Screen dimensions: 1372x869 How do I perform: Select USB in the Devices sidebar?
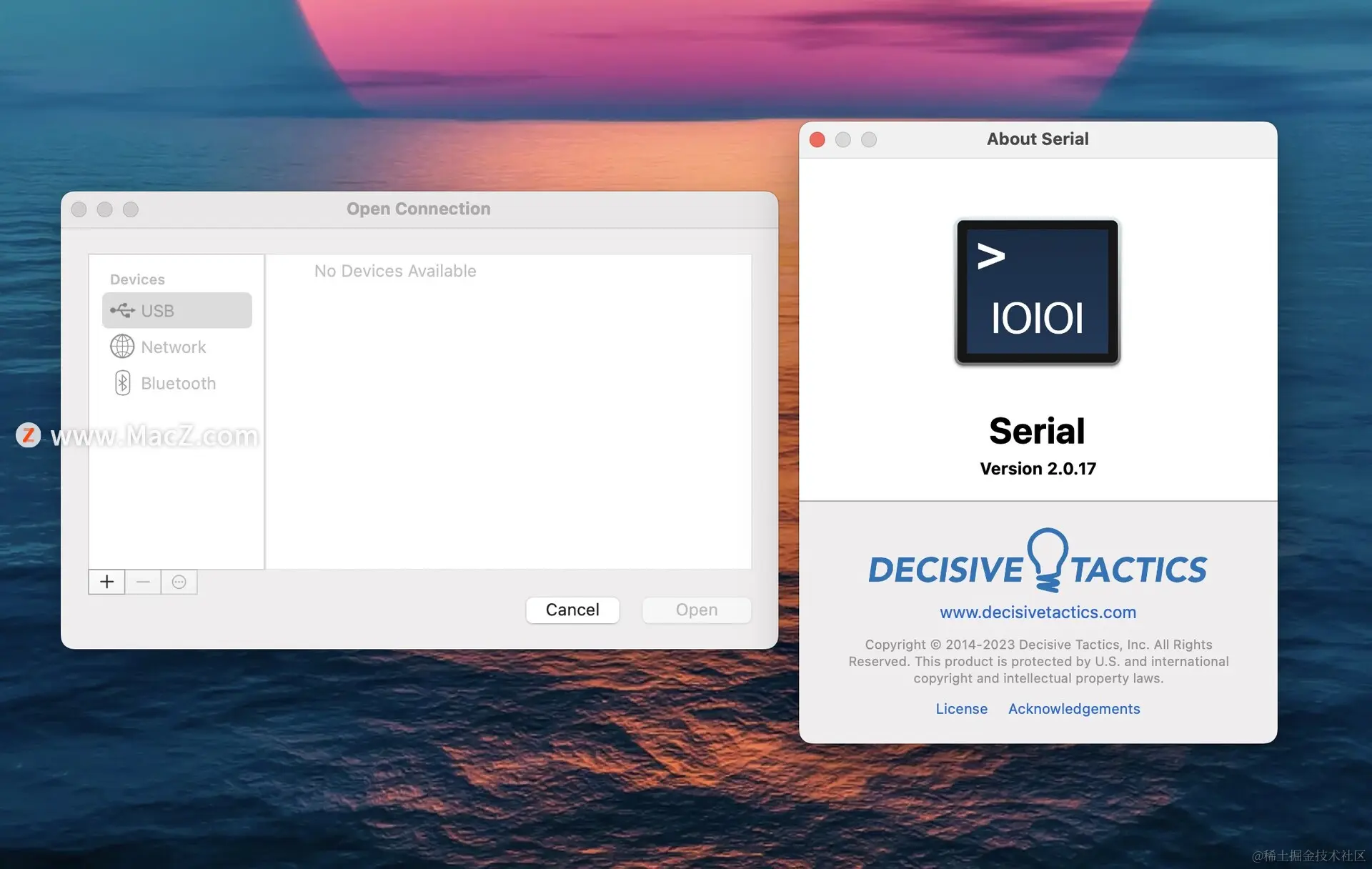click(x=177, y=310)
